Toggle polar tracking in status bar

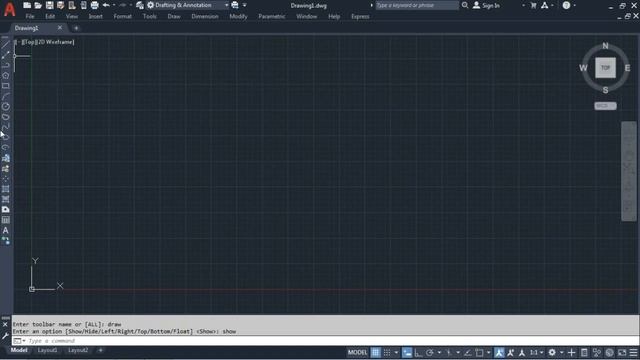click(430, 353)
